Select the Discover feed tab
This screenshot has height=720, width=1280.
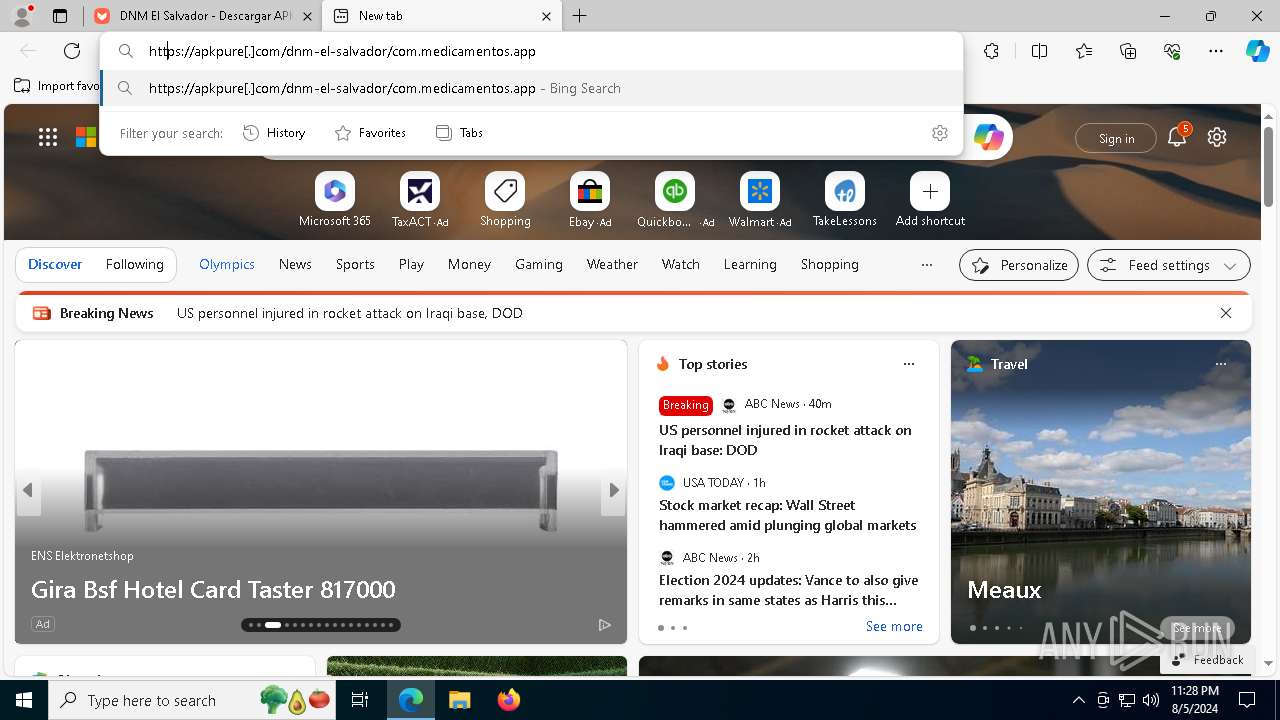point(55,264)
